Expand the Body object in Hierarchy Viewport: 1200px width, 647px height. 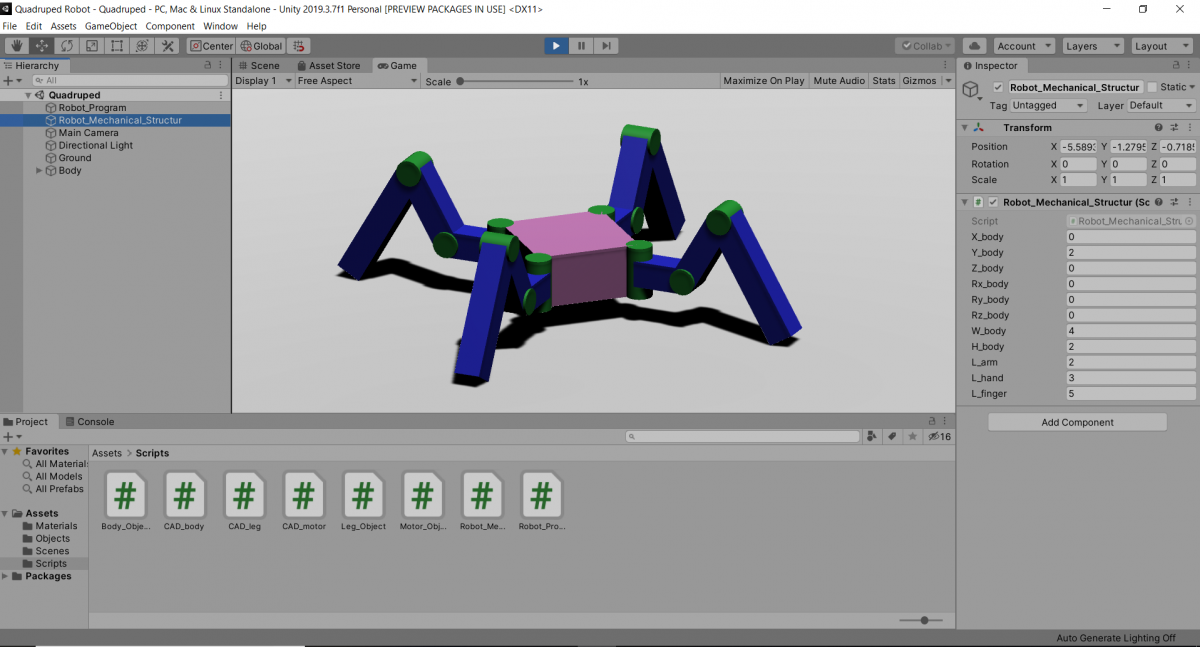(39, 171)
